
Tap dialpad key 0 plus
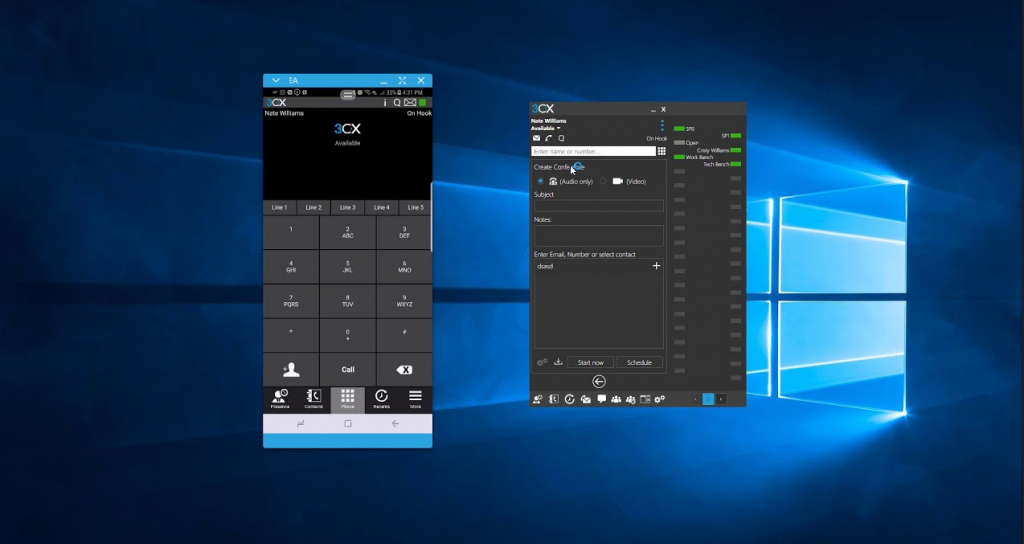click(347, 335)
